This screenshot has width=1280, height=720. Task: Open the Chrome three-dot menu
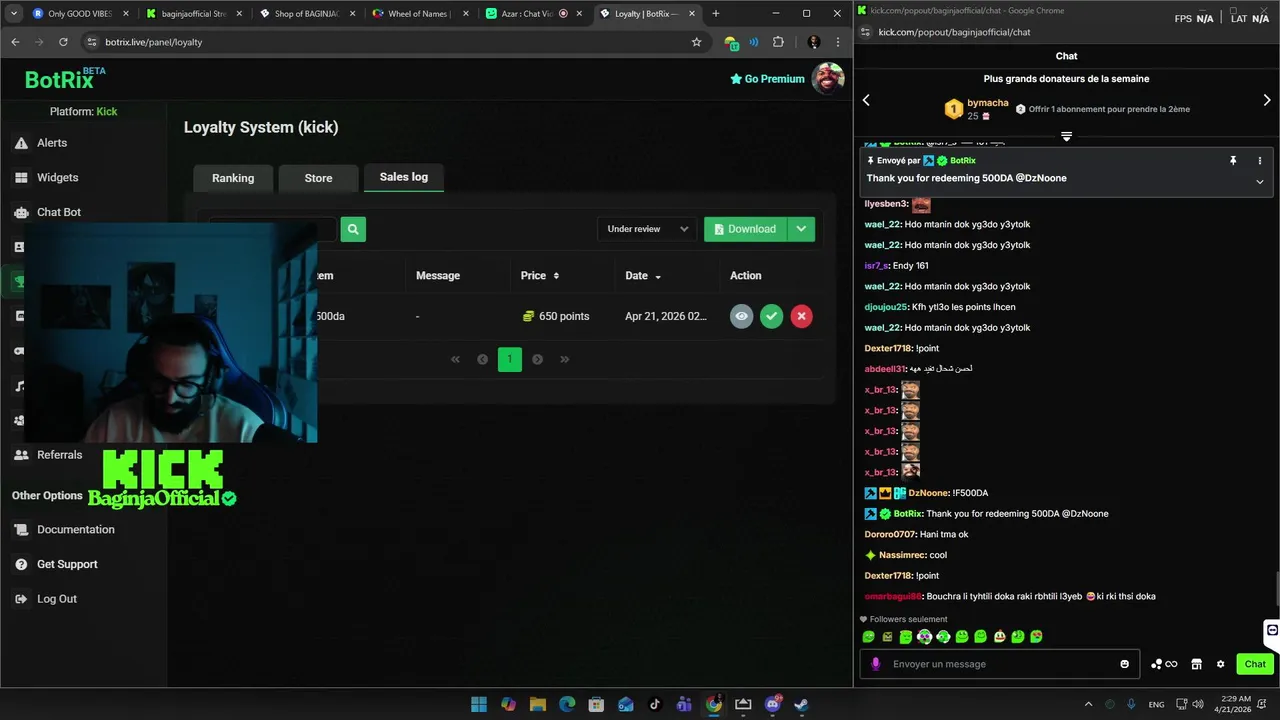click(x=837, y=42)
